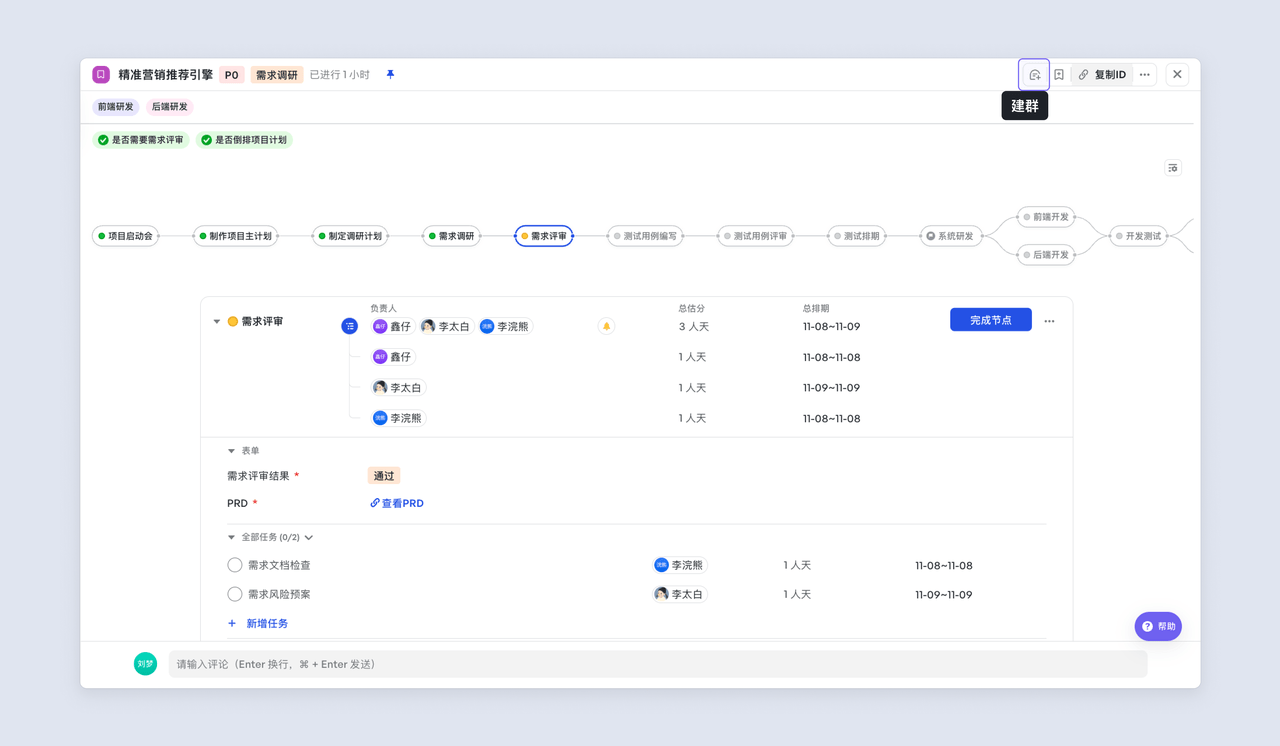1280x746 pixels.
Task: Open the 查看PRD link
Action: point(397,503)
